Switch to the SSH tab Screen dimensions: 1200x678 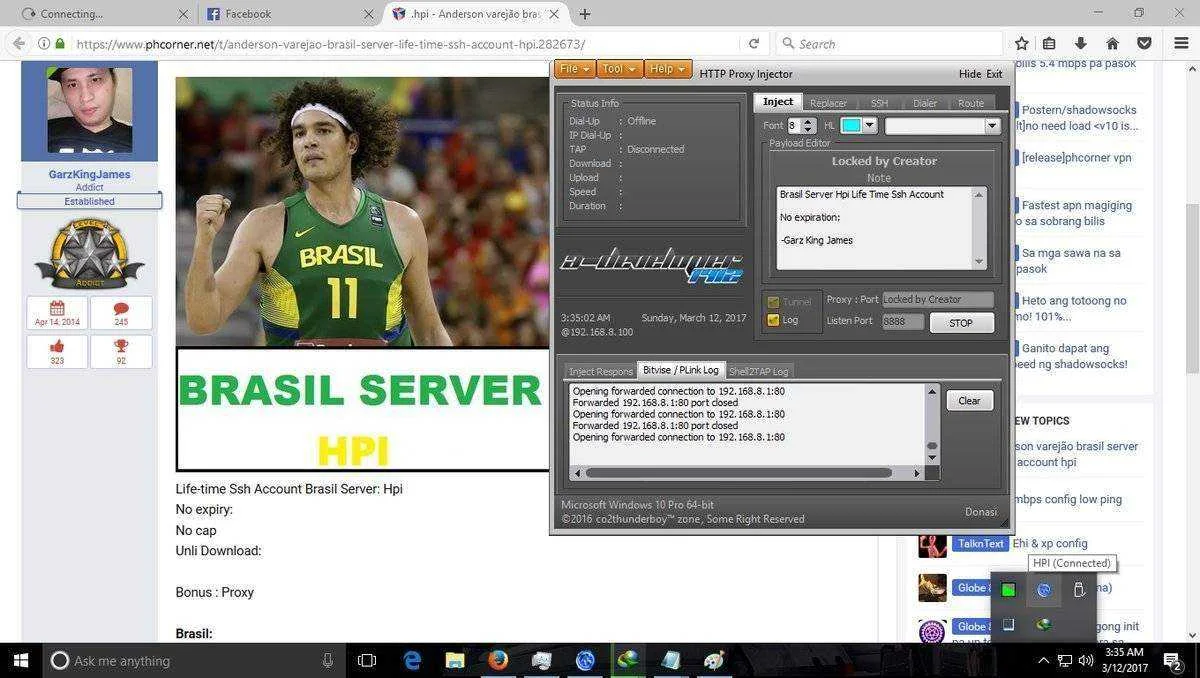pyautogui.click(x=879, y=103)
